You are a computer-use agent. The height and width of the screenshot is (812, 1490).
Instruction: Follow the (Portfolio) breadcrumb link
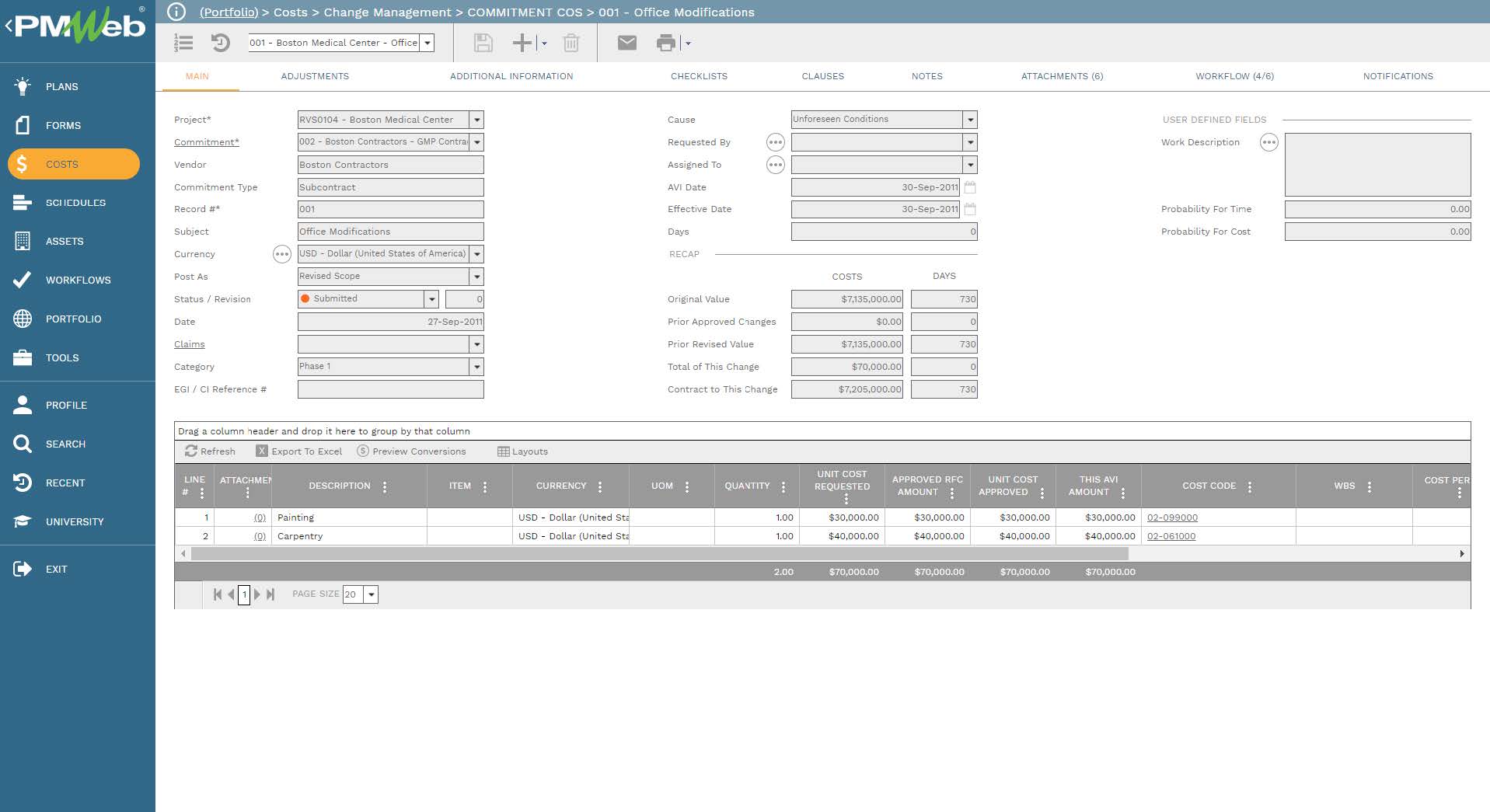(229, 12)
